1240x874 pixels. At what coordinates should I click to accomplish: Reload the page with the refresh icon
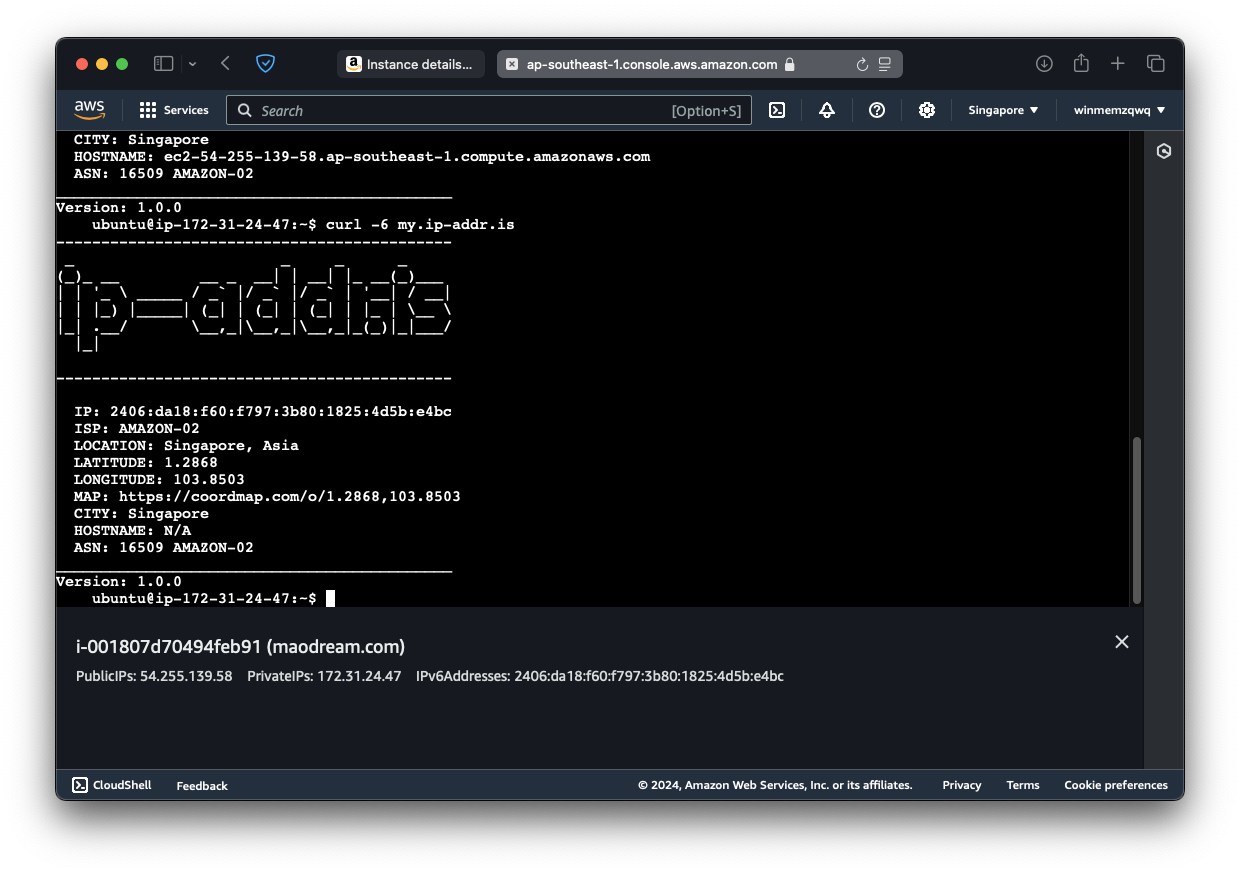pos(862,64)
